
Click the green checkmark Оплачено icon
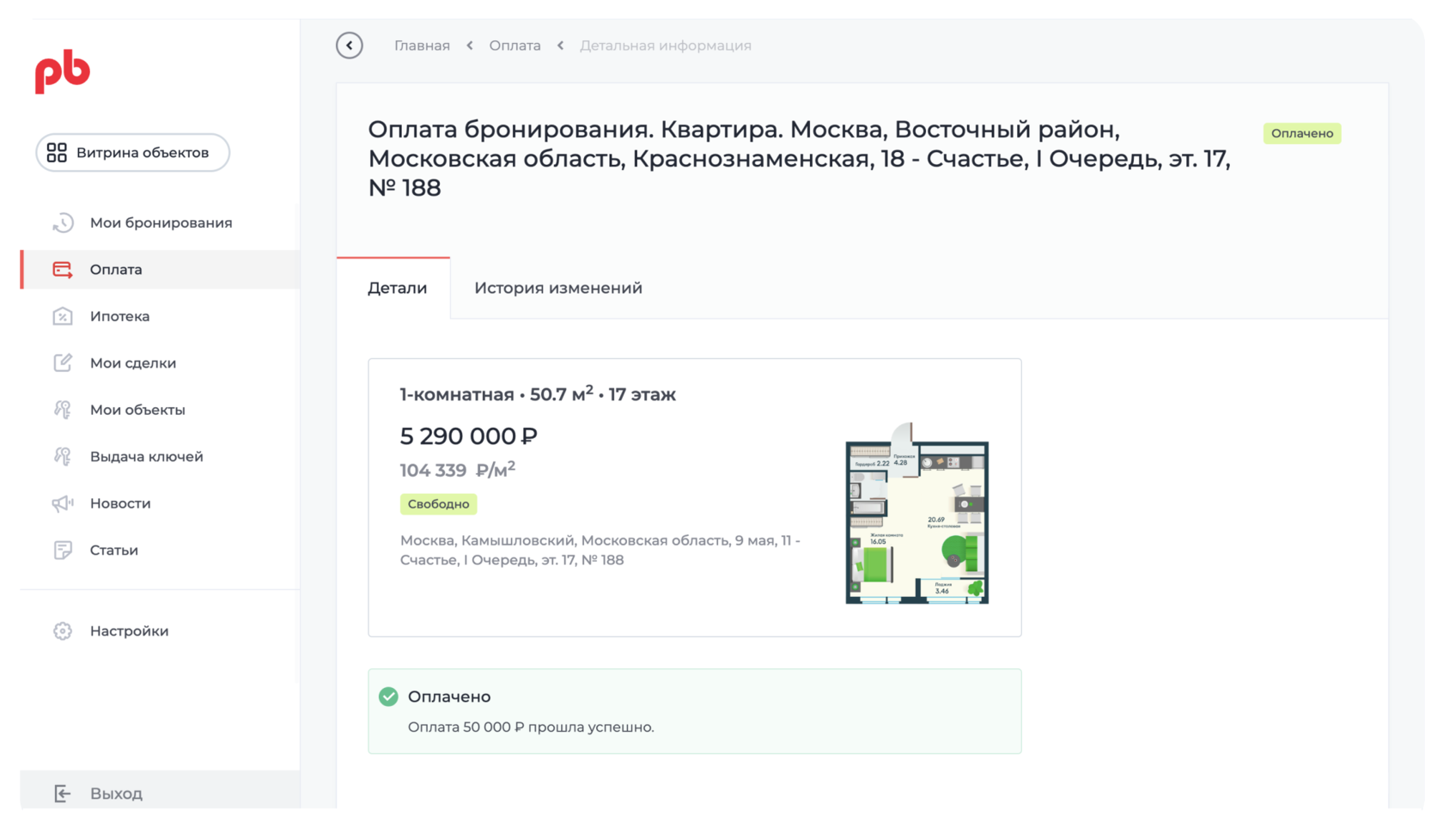tap(388, 697)
